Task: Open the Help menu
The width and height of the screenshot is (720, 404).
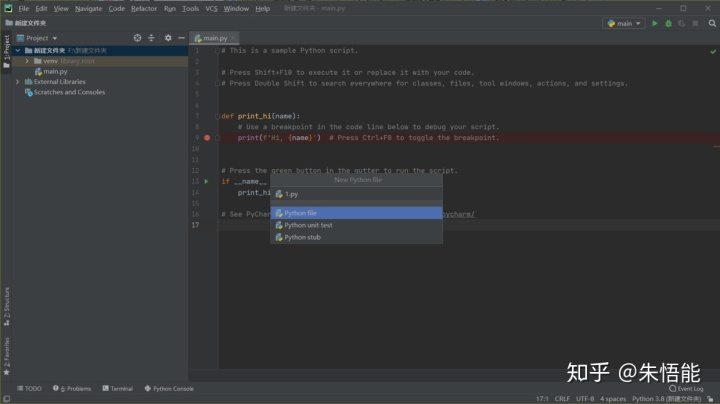Action: (263, 8)
